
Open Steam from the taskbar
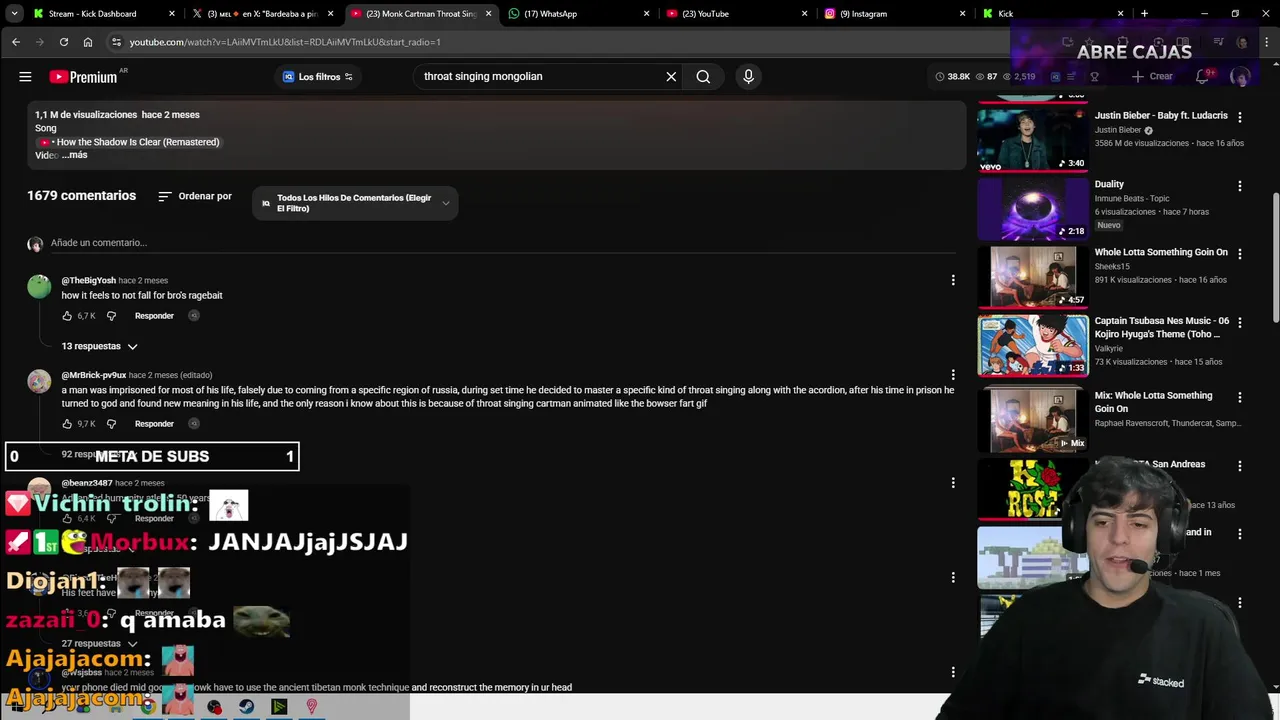(x=247, y=707)
